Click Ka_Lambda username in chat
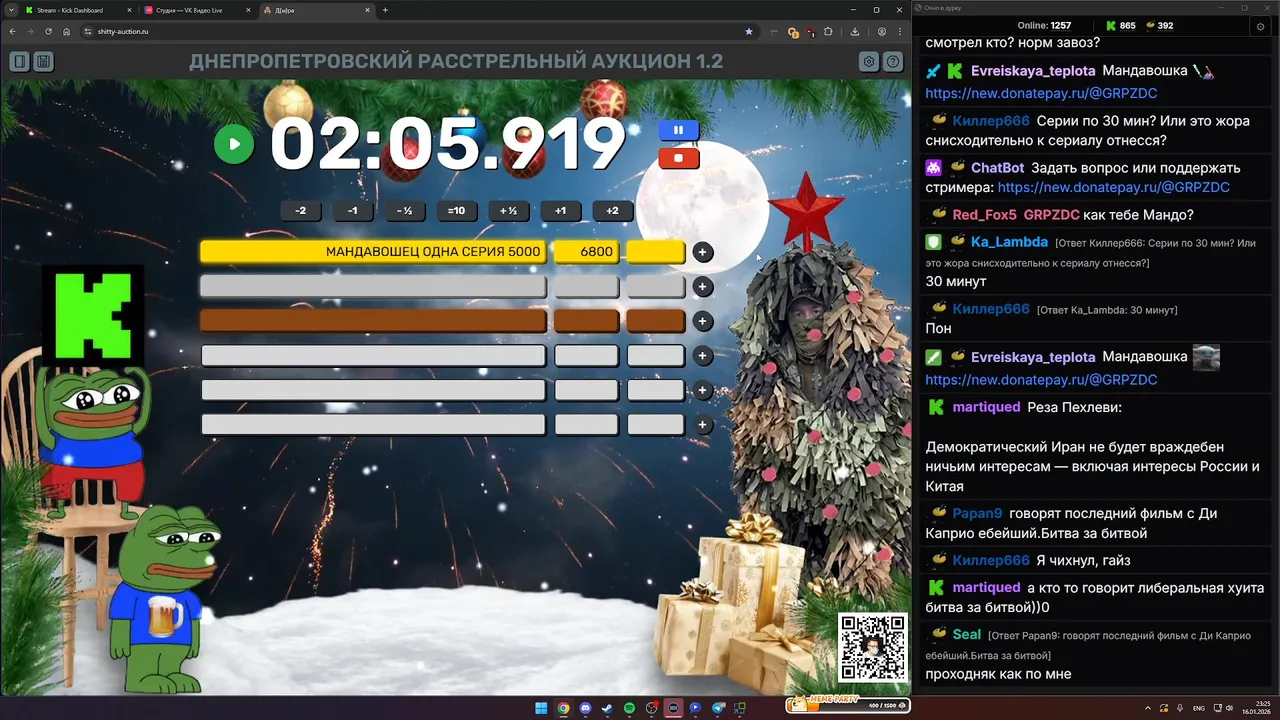This screenshot has height=720, width=1280. (x=1009, y=241)
